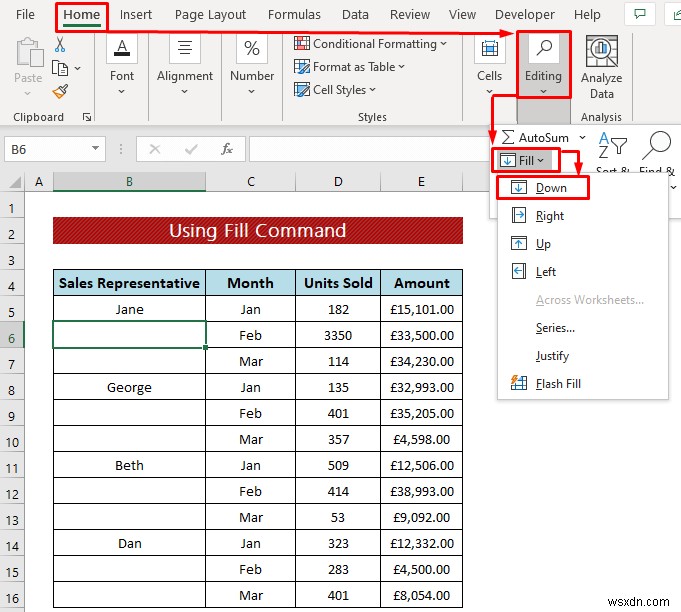Switch to the Data tab
Screen dimensions: 681x612
coord(355,15)
